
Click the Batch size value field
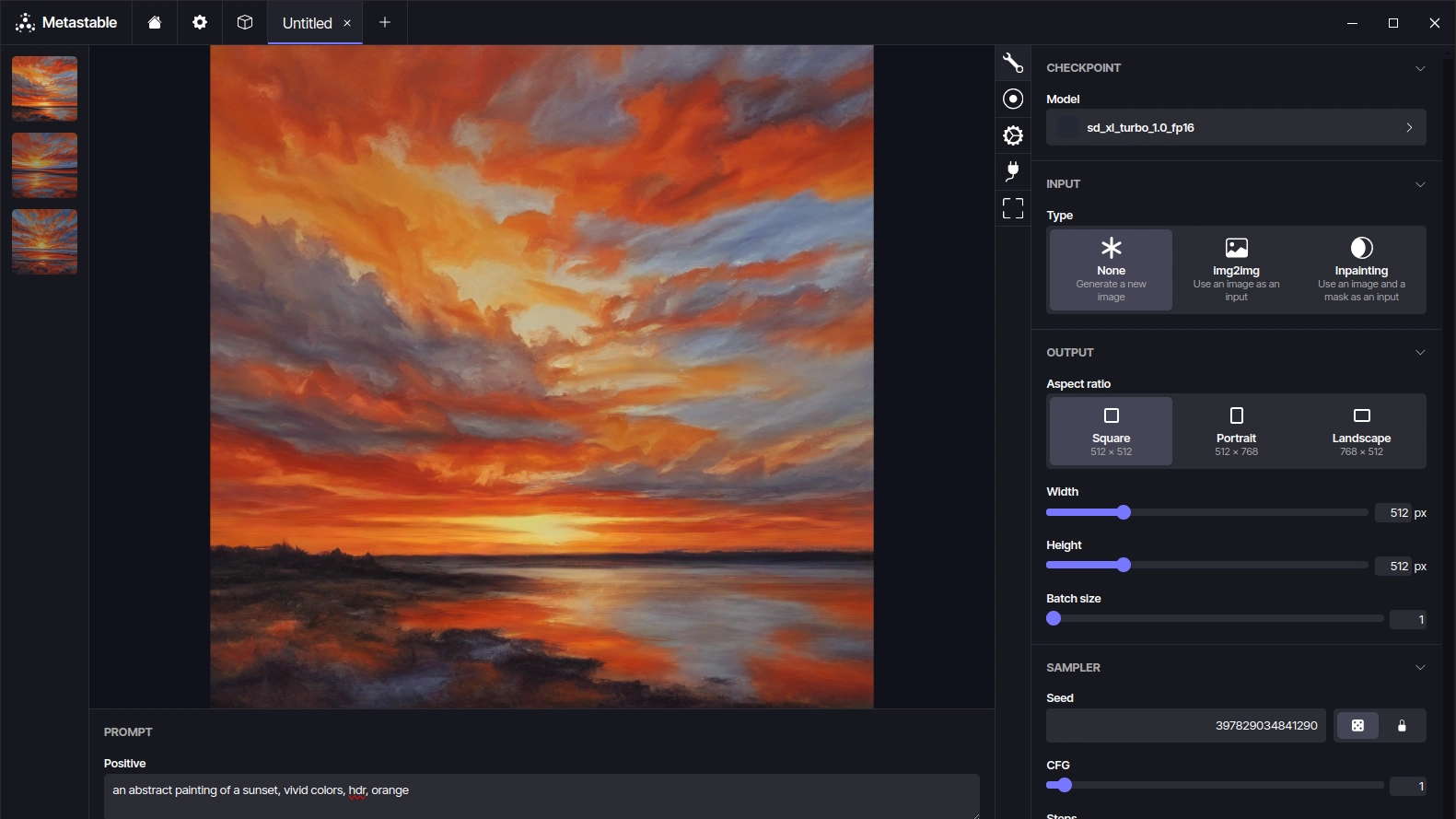tap(1408, 620)
